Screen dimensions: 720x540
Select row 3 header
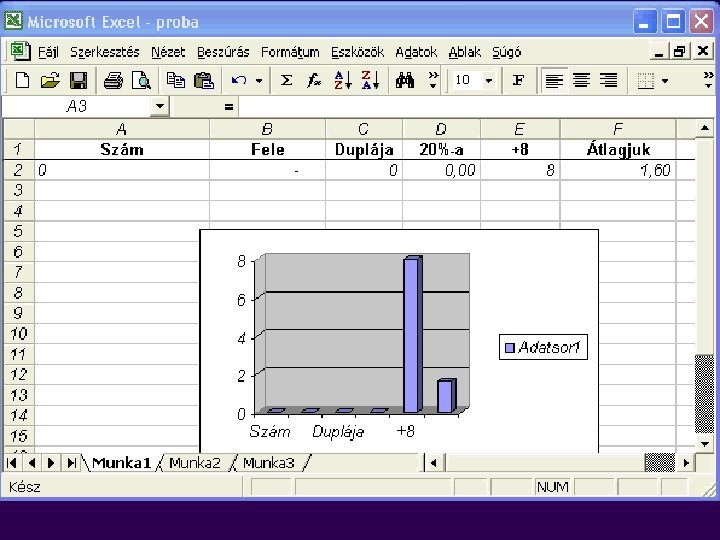point(18,190)
